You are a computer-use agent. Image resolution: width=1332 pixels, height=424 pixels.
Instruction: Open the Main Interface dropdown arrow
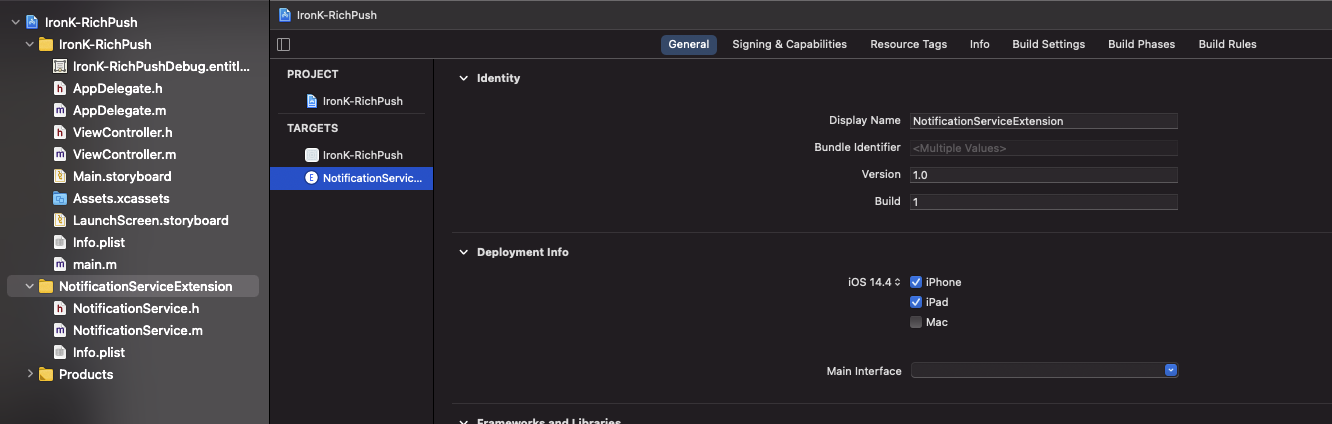tap(1171, 370)
